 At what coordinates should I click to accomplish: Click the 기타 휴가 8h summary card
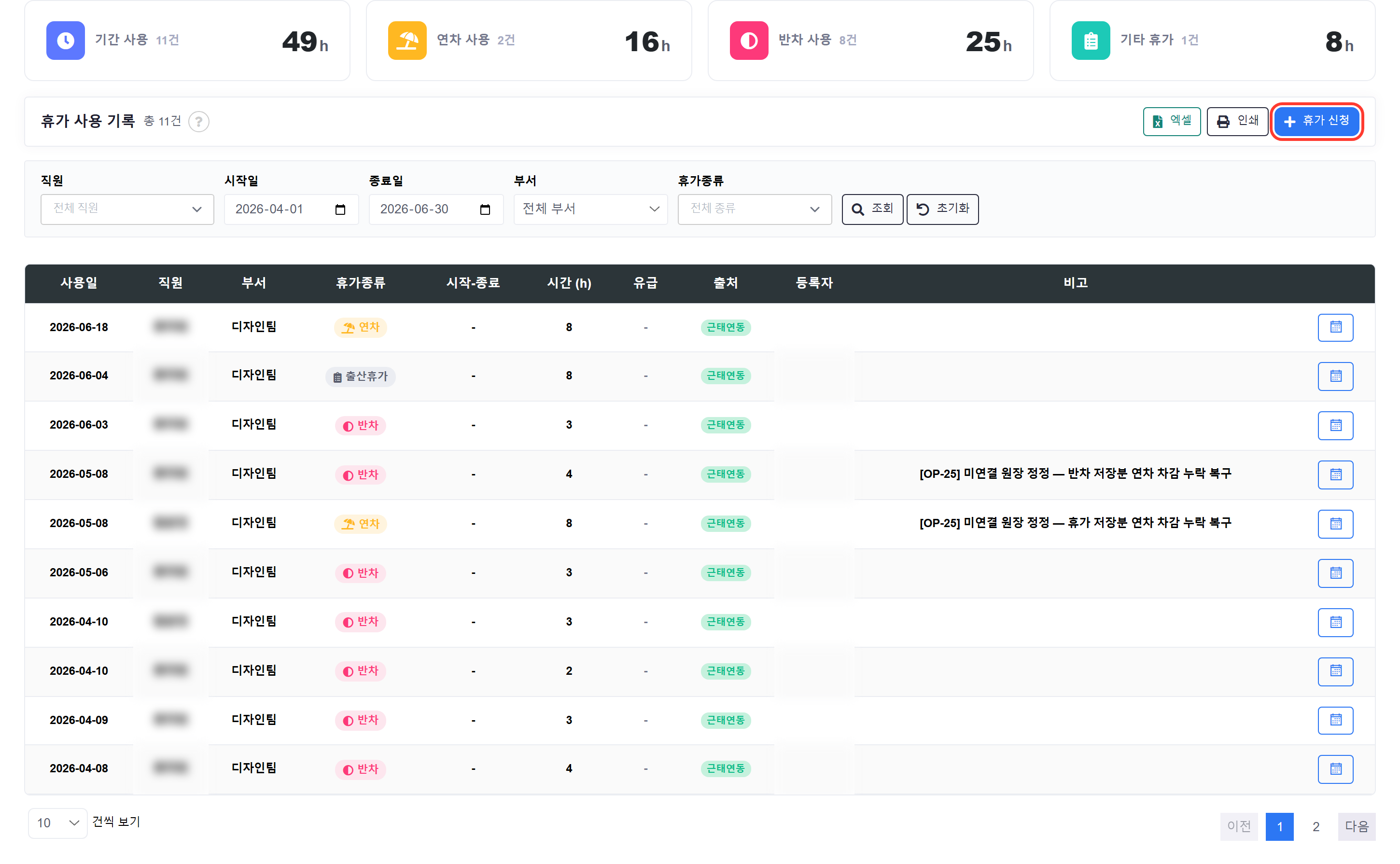tap(1212, 41)
